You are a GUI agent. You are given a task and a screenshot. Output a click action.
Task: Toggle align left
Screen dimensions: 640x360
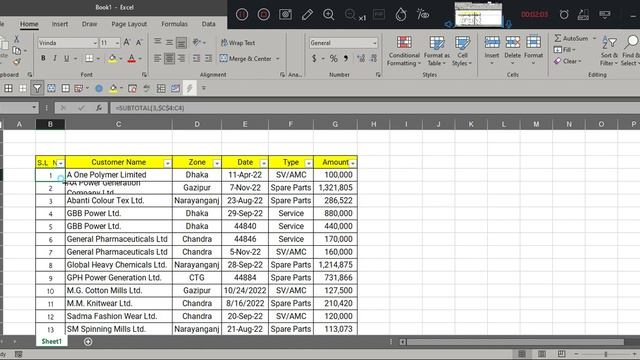157,58
